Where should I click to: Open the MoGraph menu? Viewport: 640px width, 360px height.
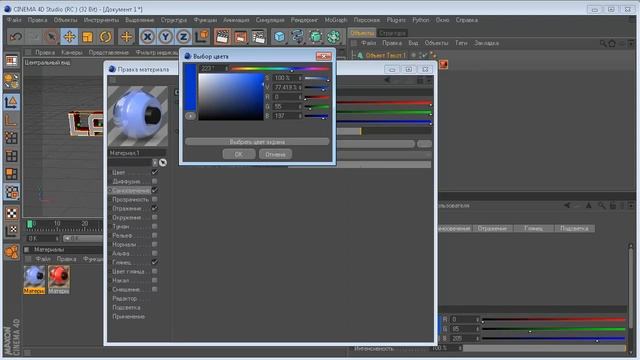336,20
